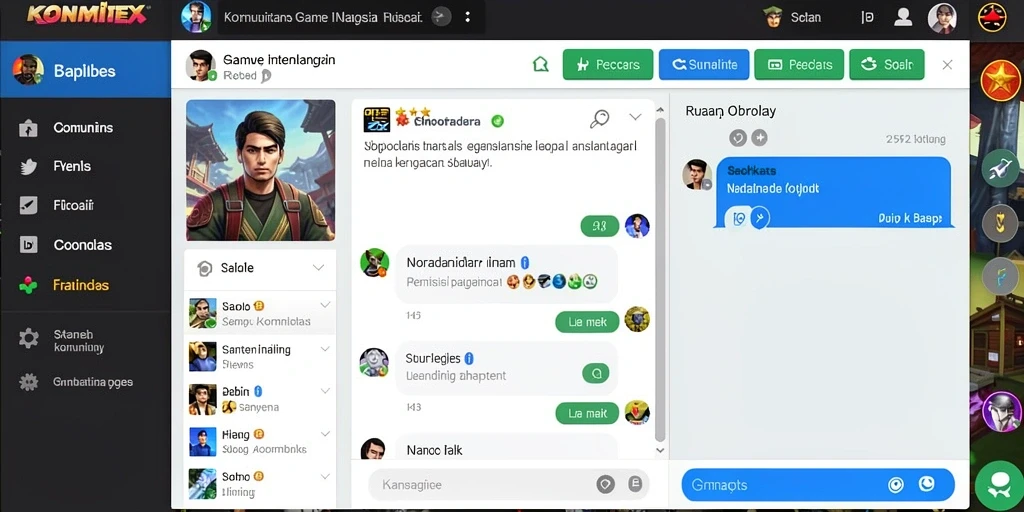Expand the Salole dropdown

coord(318,268)
